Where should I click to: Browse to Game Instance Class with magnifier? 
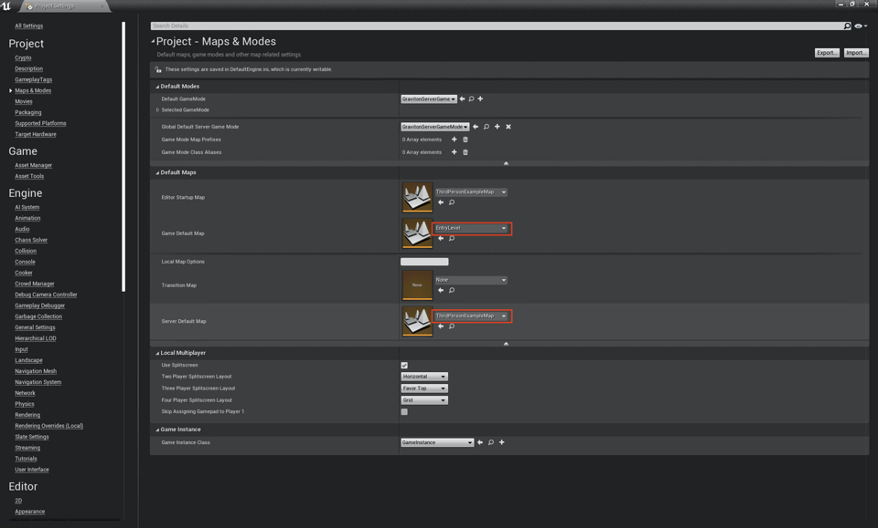(x=491, y=442)
